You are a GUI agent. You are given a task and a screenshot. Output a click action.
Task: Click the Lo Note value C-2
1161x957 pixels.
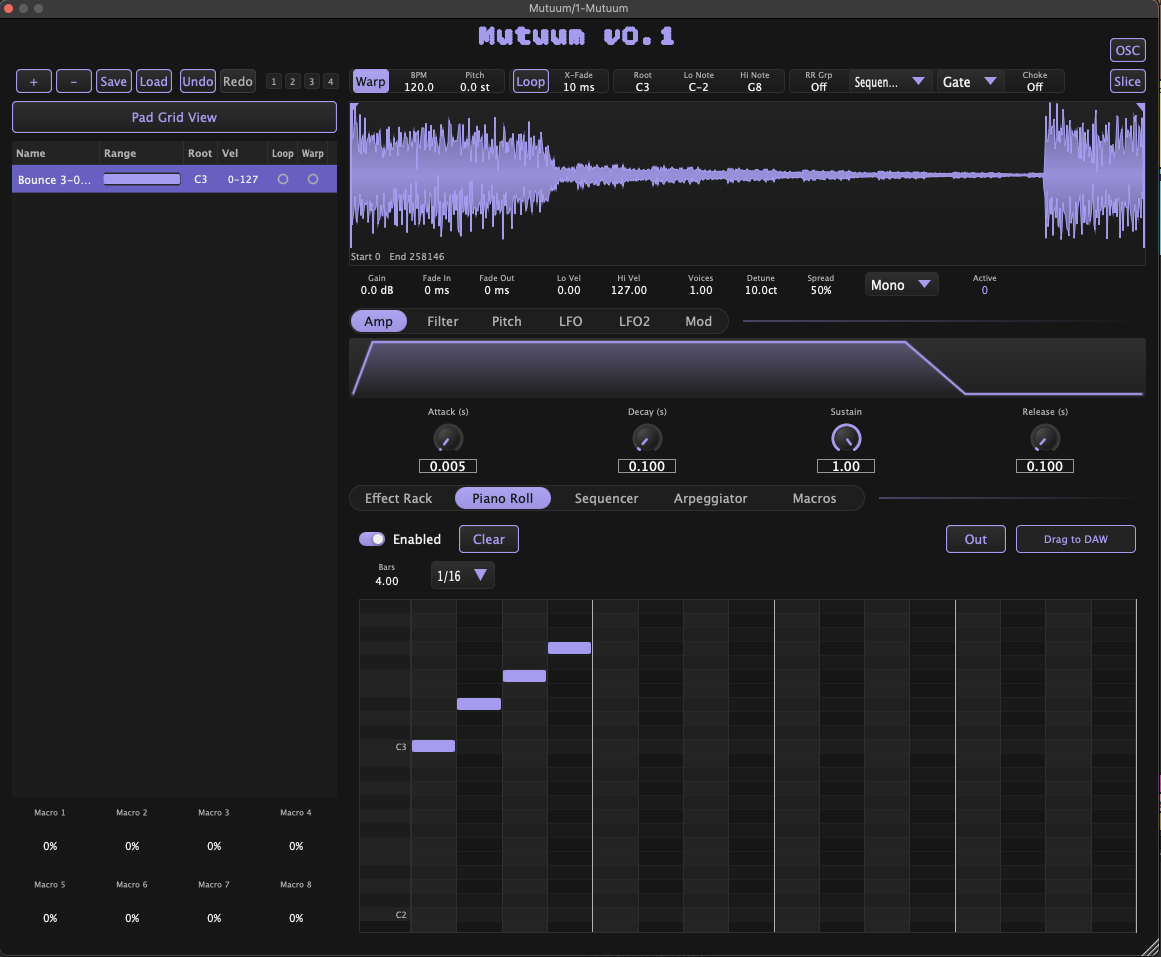[698, 87]
